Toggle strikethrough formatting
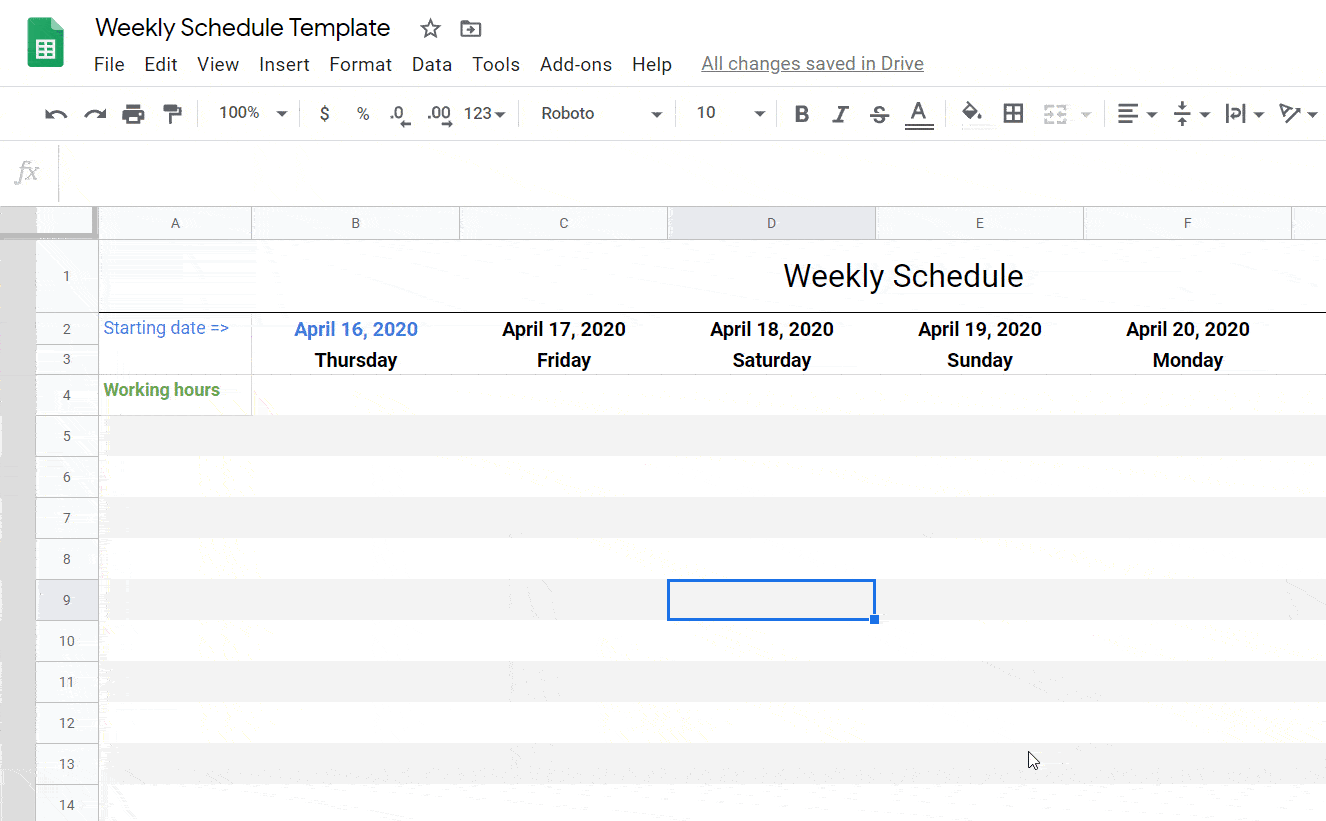Viewport: 1326px width, 821px height. click(879, 114)
